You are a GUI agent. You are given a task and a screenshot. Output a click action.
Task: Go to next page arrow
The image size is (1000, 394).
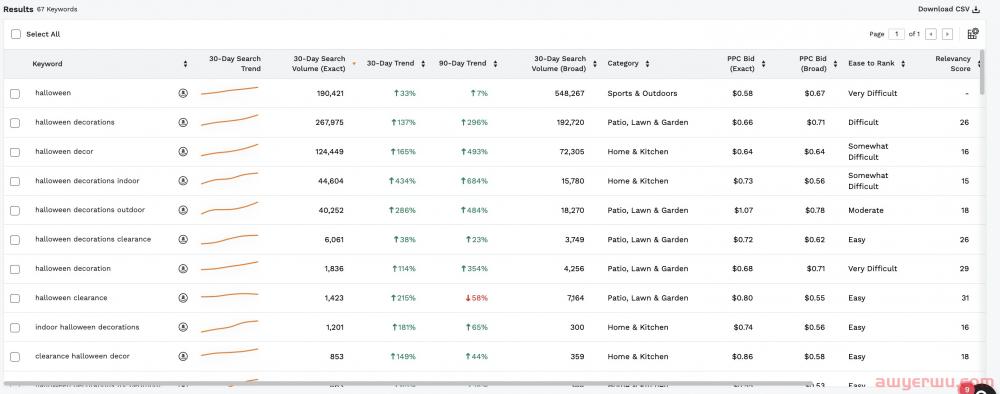(x=948, y=34)
